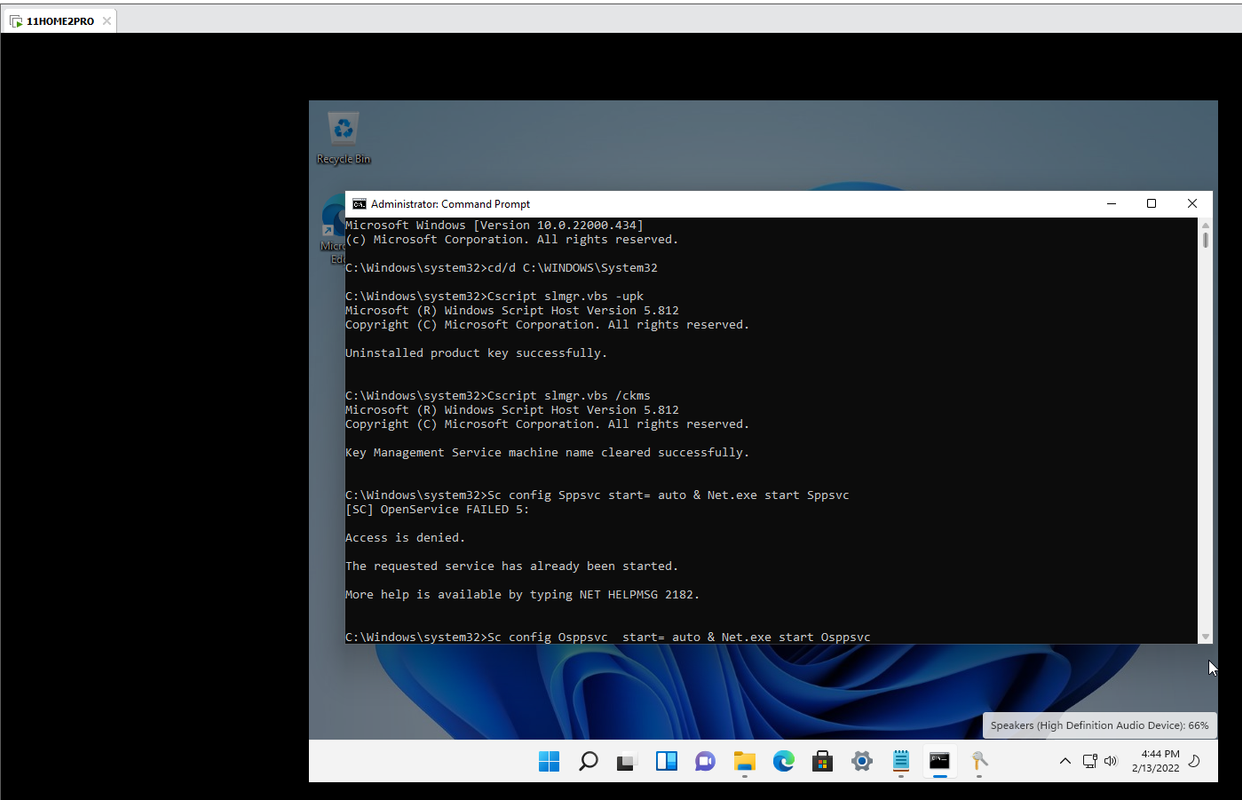Image resolution: width=1242 pixels, height=800 pixels.
Task: Open the Windows Start menu
Action: (x=549, y=762)
